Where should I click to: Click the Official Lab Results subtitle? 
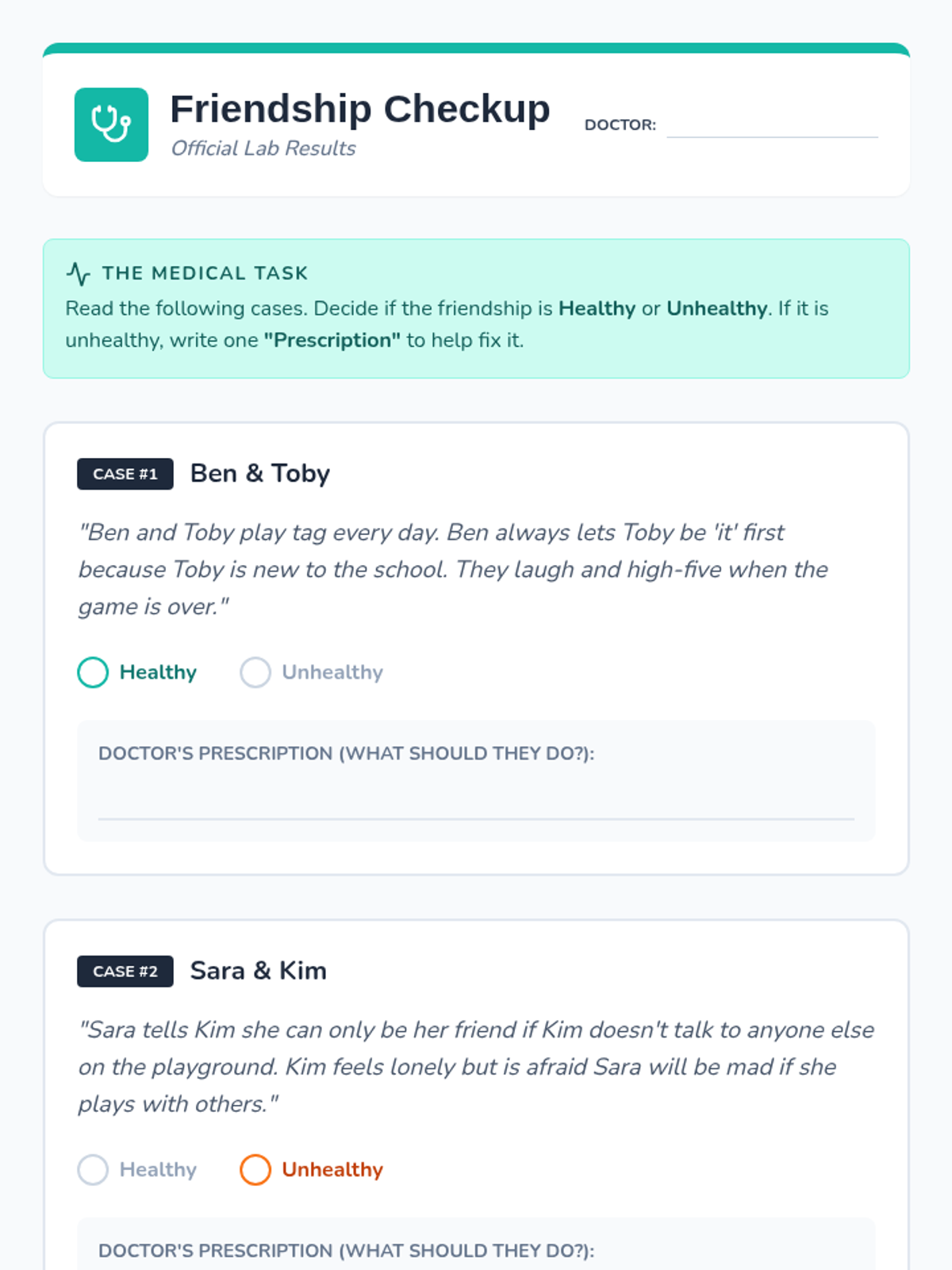tap(263, 148)
